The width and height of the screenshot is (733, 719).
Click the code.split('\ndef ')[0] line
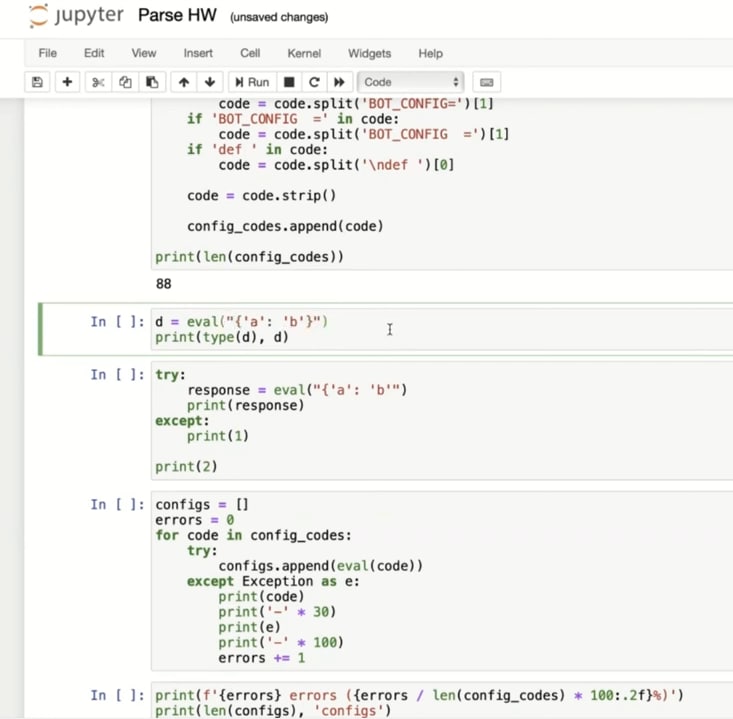click(336, 165)
